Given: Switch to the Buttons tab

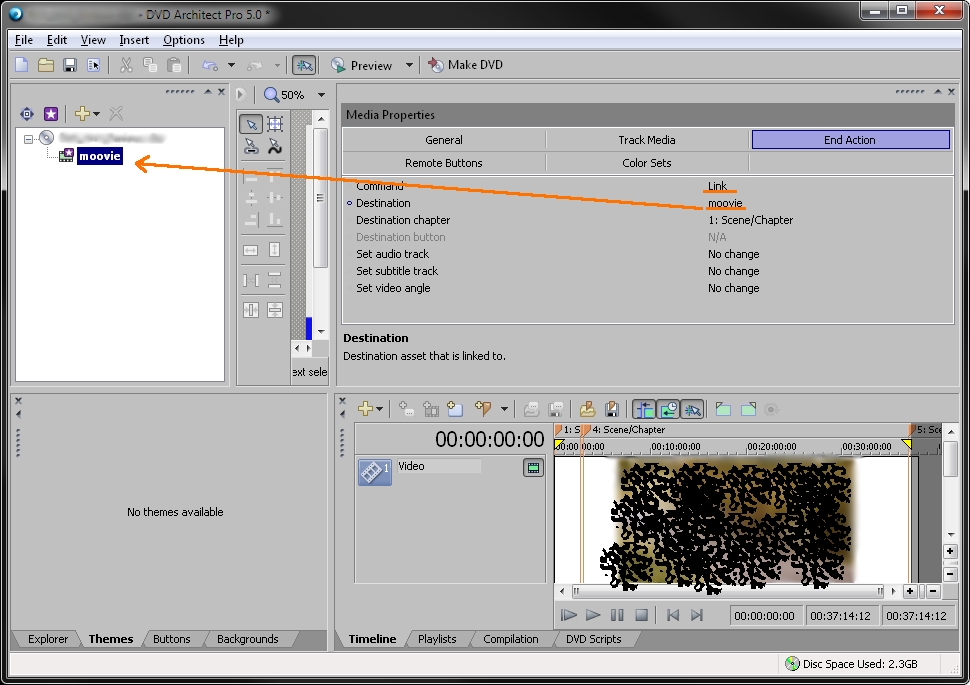Looking at the screenshot, I should tap(171, 639).
